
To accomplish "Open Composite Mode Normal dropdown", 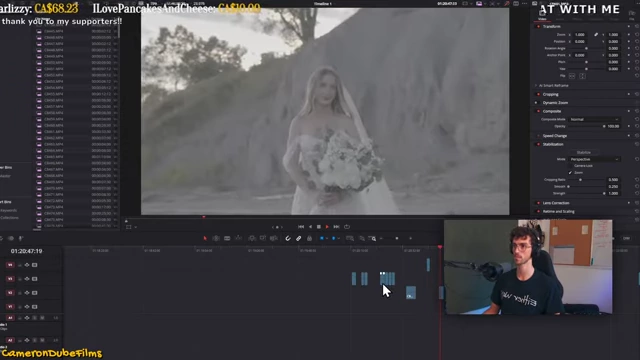I will [594, 120].
